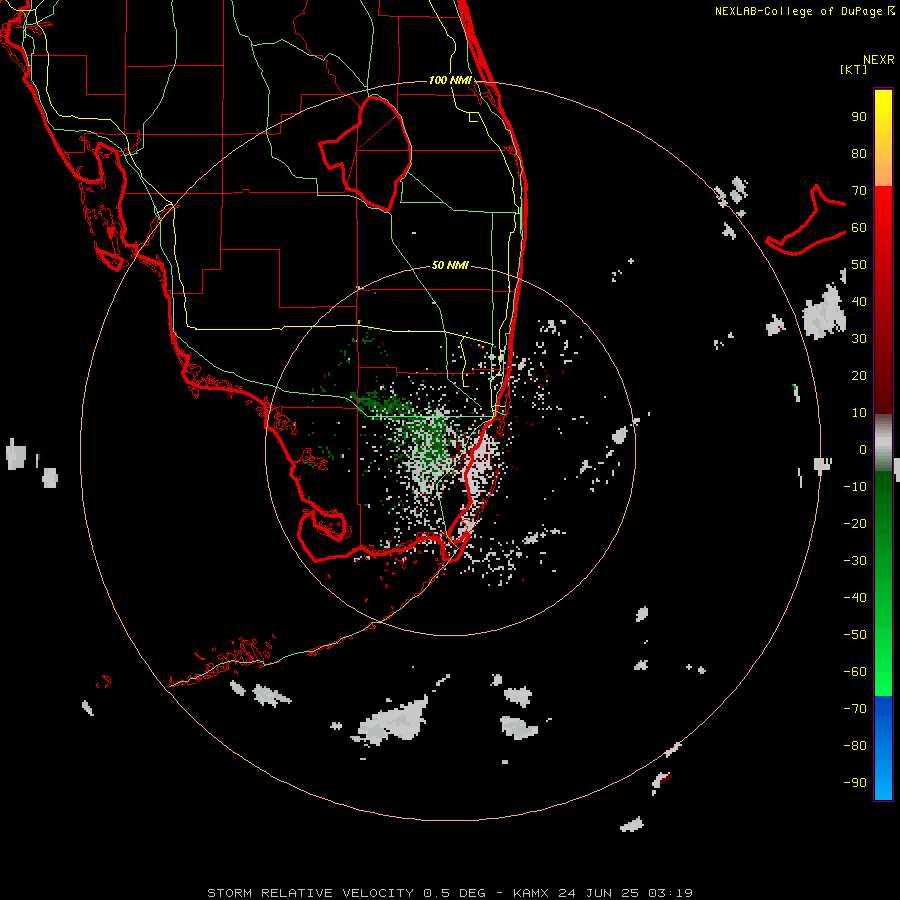Screen dimensions: 900x900
Task: Click the -90 value on the velocity scale
Action: coord(855,783)
